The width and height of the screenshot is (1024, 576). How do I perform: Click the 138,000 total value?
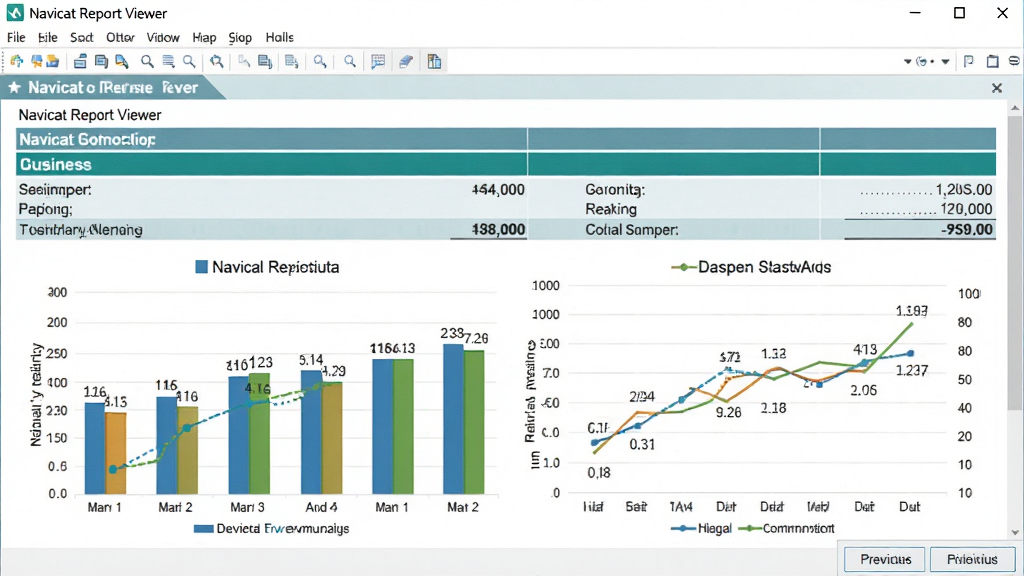coord(498,229)
